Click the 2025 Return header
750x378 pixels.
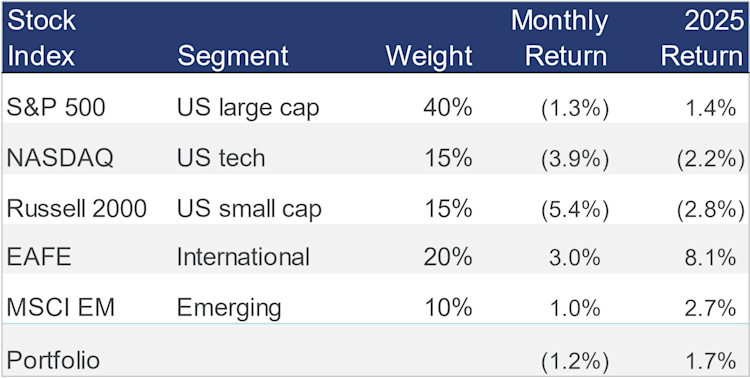pos(702,38)
